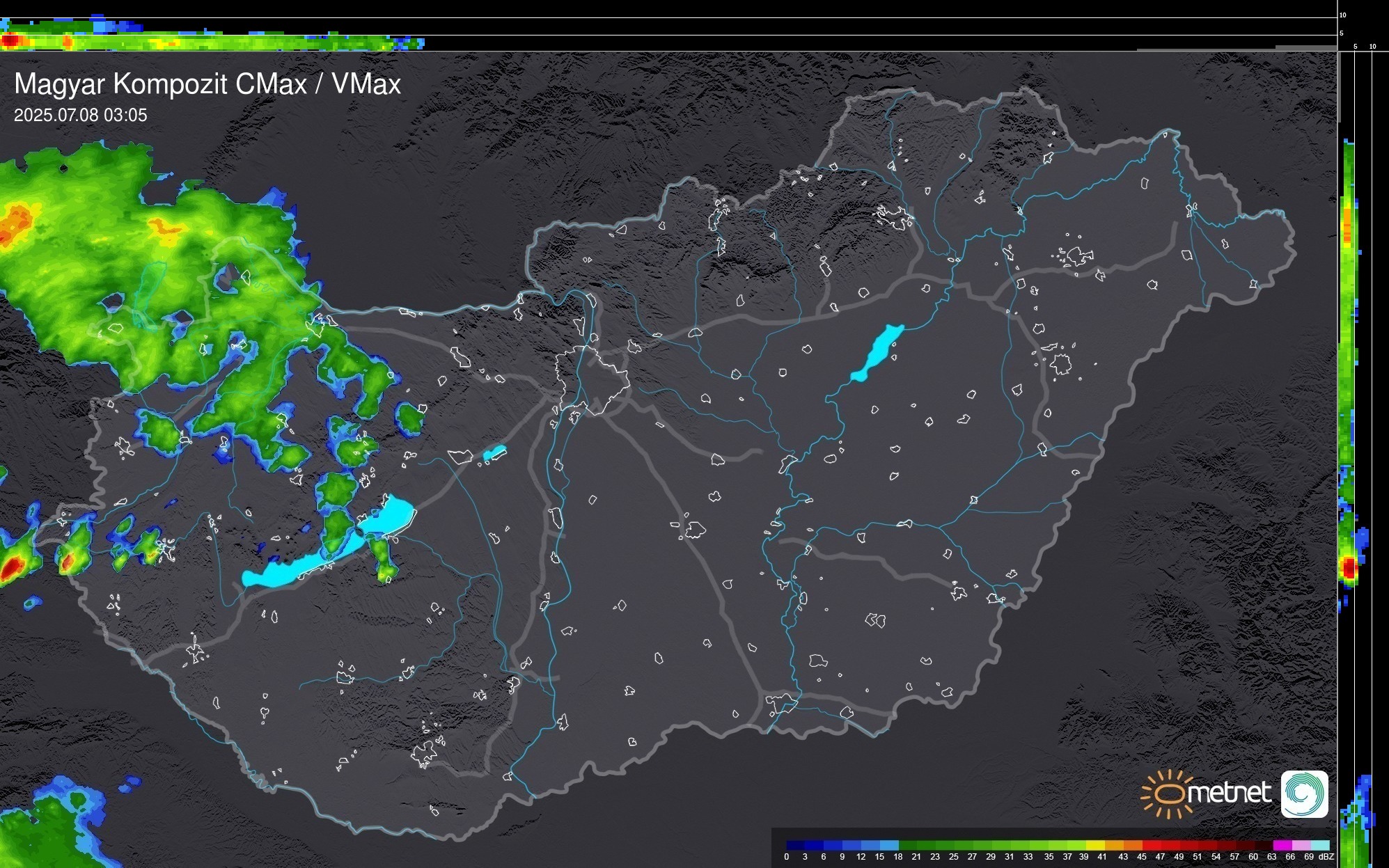Click the top VMax cross-section strip
The width and height of the screenshot is (1389, 868).
209,42
